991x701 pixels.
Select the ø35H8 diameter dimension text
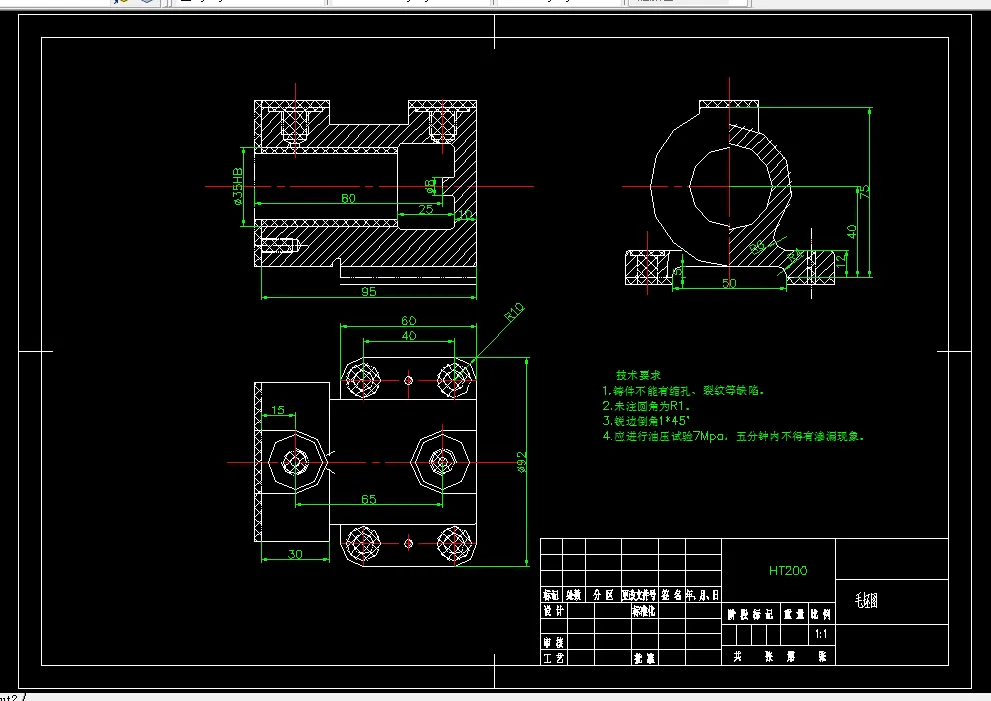238,186
